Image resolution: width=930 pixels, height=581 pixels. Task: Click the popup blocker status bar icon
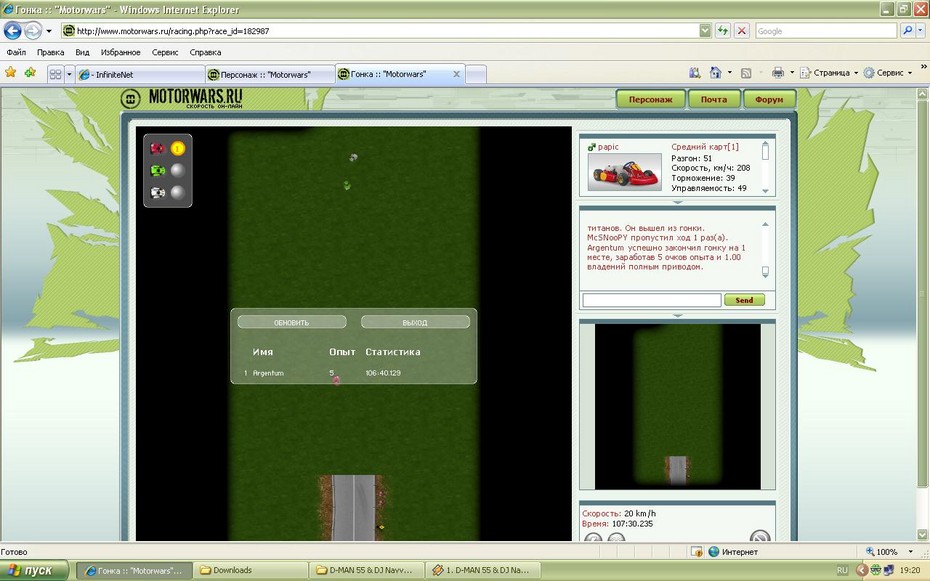(x=697, y=552)
